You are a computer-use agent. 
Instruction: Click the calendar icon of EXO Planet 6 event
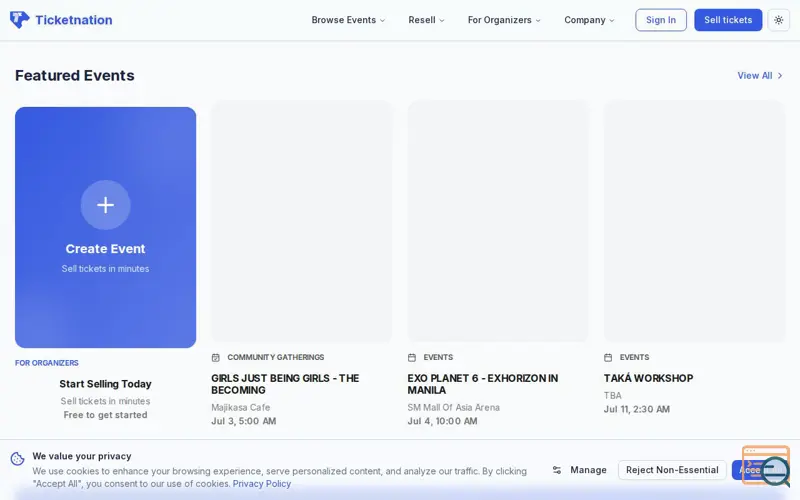tap(412, 358)
